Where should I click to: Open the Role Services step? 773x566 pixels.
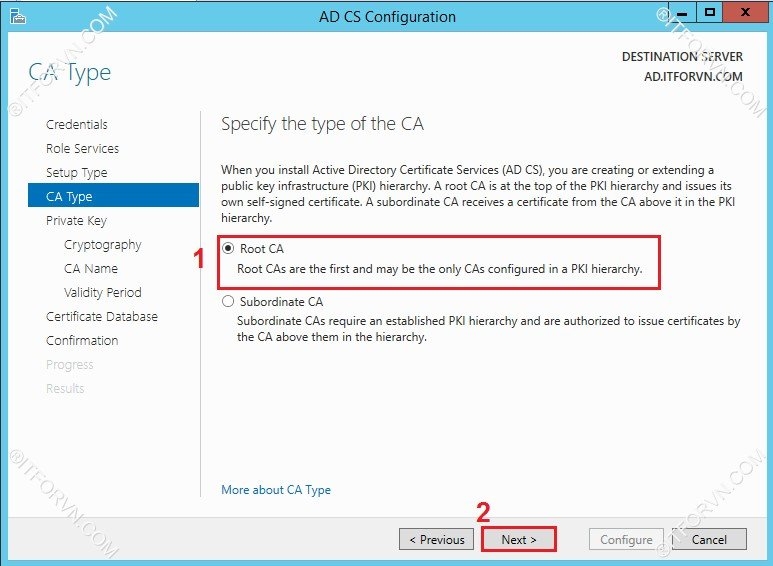click(82, 149)
